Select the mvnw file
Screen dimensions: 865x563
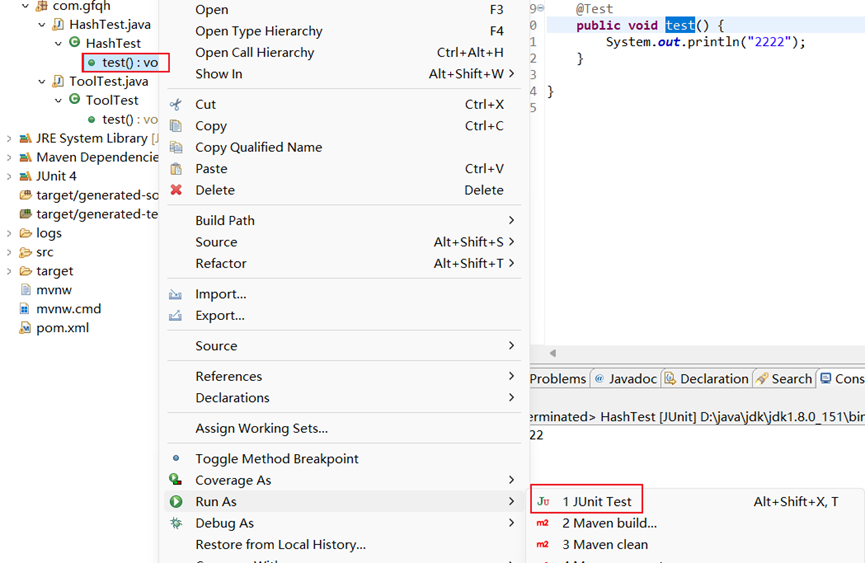pyautogui.click(x=46, y=290)
